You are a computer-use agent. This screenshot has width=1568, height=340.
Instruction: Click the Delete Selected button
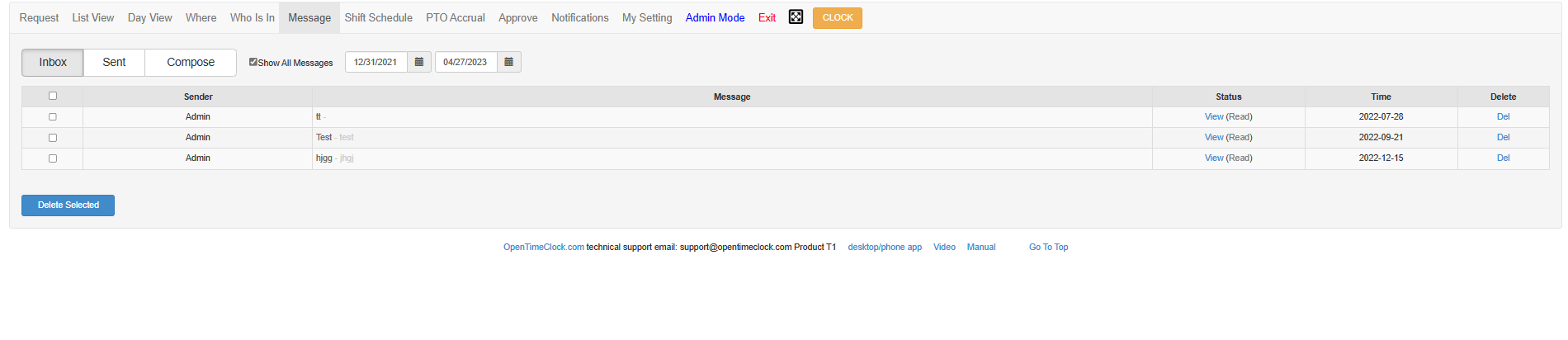(x=68, y=205)
